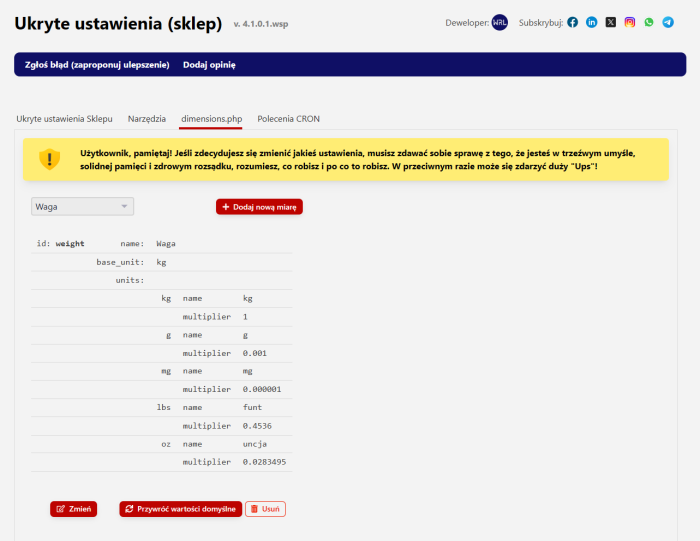Open the developer WRL logo link
Viewport: 700px width, 541px height.
(x=500, y=22)
